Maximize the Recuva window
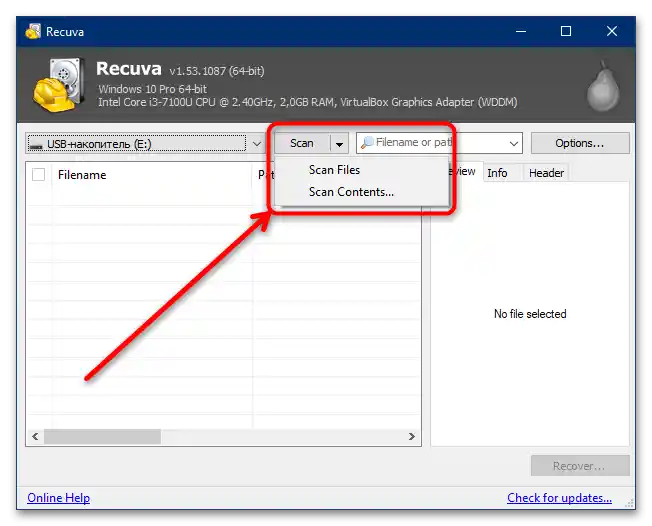652x526 pixels. click(x=566, y=31)
